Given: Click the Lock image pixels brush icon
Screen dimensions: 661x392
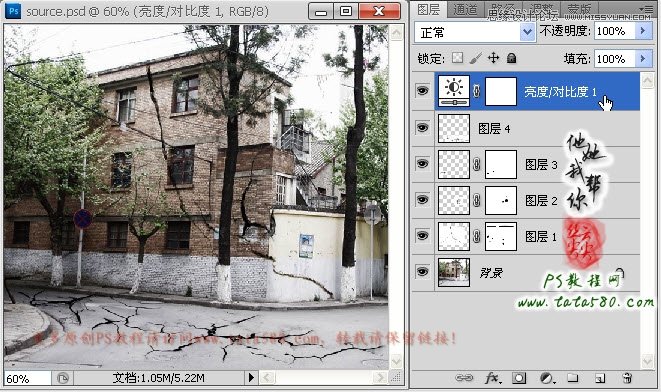Looking at the screenshot, I should pos(476,58).
